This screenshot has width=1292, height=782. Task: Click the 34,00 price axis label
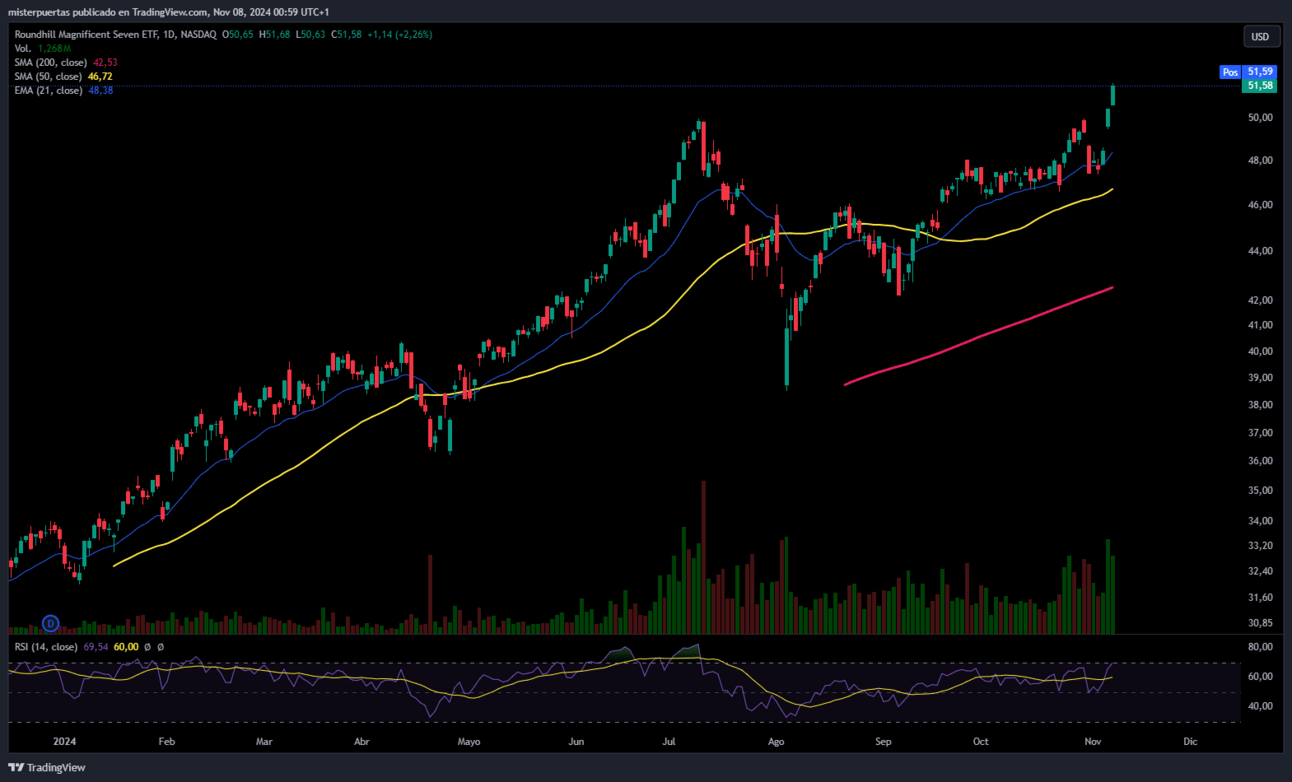point(1260,521)
